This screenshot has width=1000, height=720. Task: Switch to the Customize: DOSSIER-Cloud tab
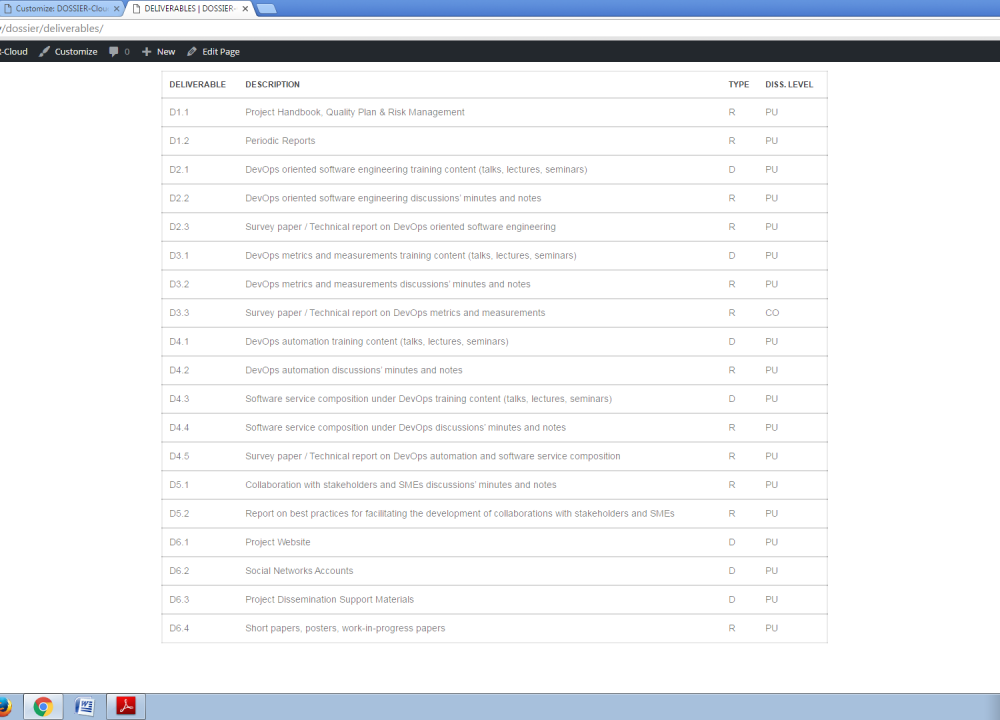[58, 8]
